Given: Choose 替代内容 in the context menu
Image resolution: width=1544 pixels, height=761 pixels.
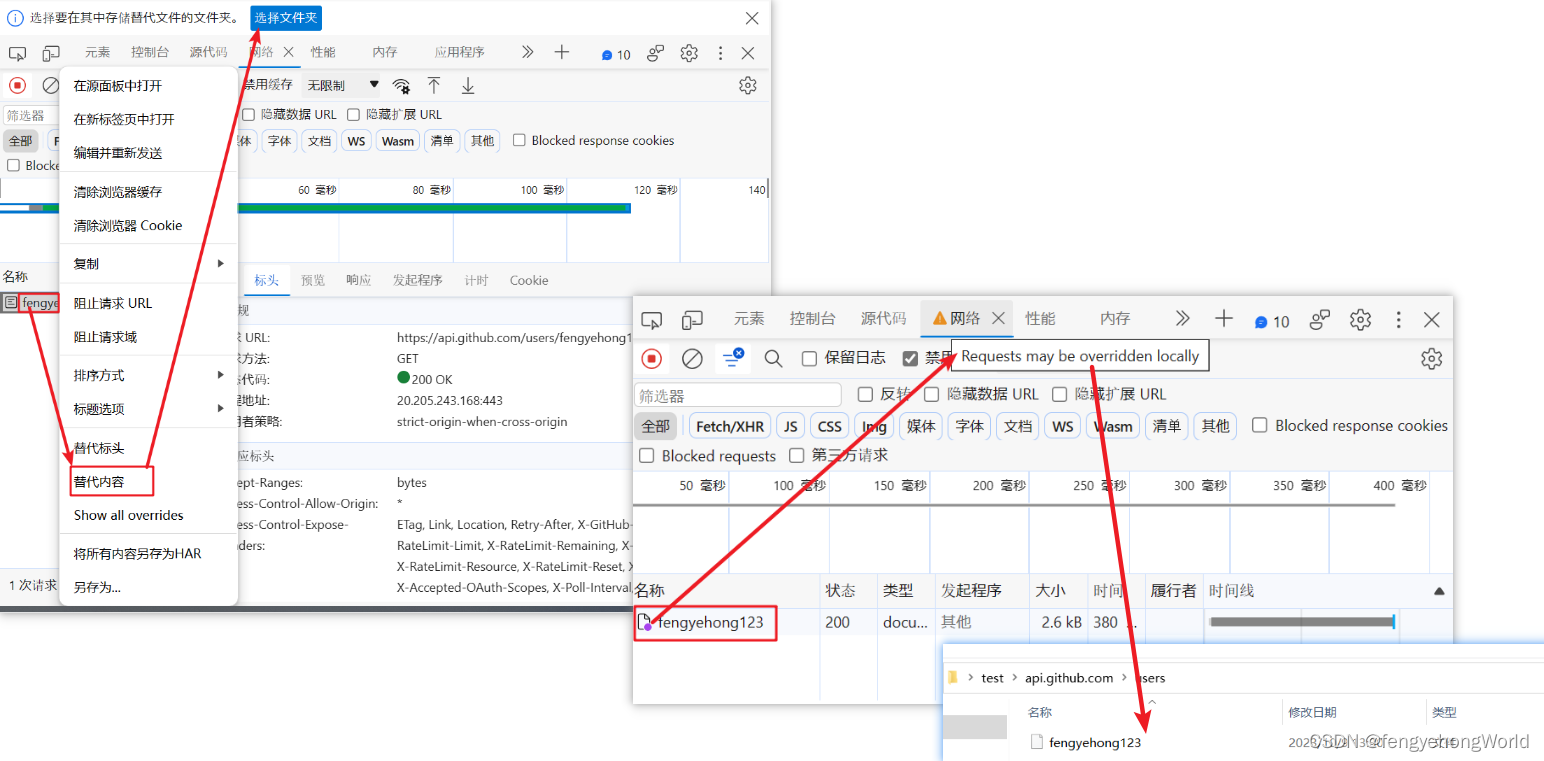Looking at the screenshot, I should (148, 481).
